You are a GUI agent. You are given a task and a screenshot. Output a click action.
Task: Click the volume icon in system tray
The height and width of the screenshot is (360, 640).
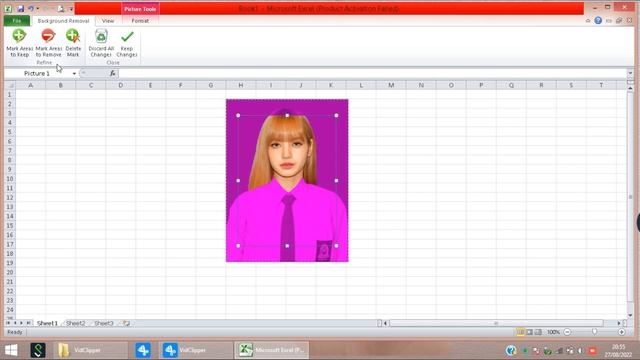point(580,351)
